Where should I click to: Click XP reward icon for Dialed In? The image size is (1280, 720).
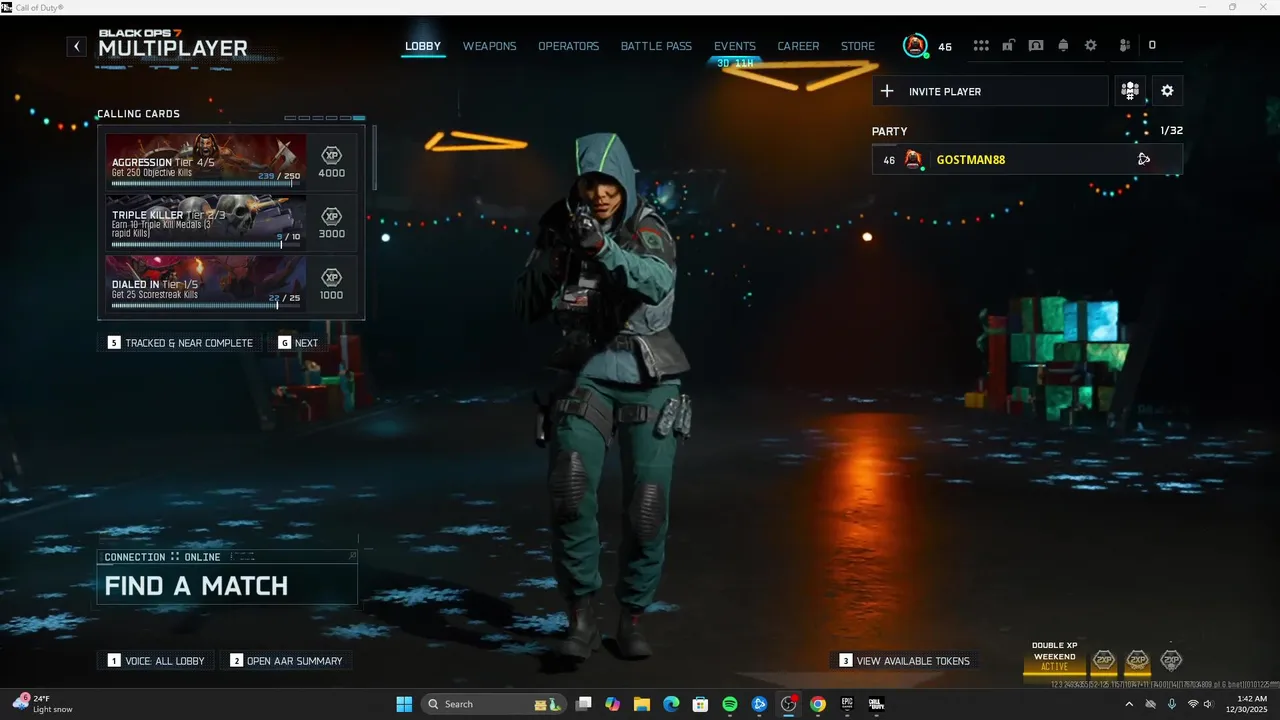(331, 277)
